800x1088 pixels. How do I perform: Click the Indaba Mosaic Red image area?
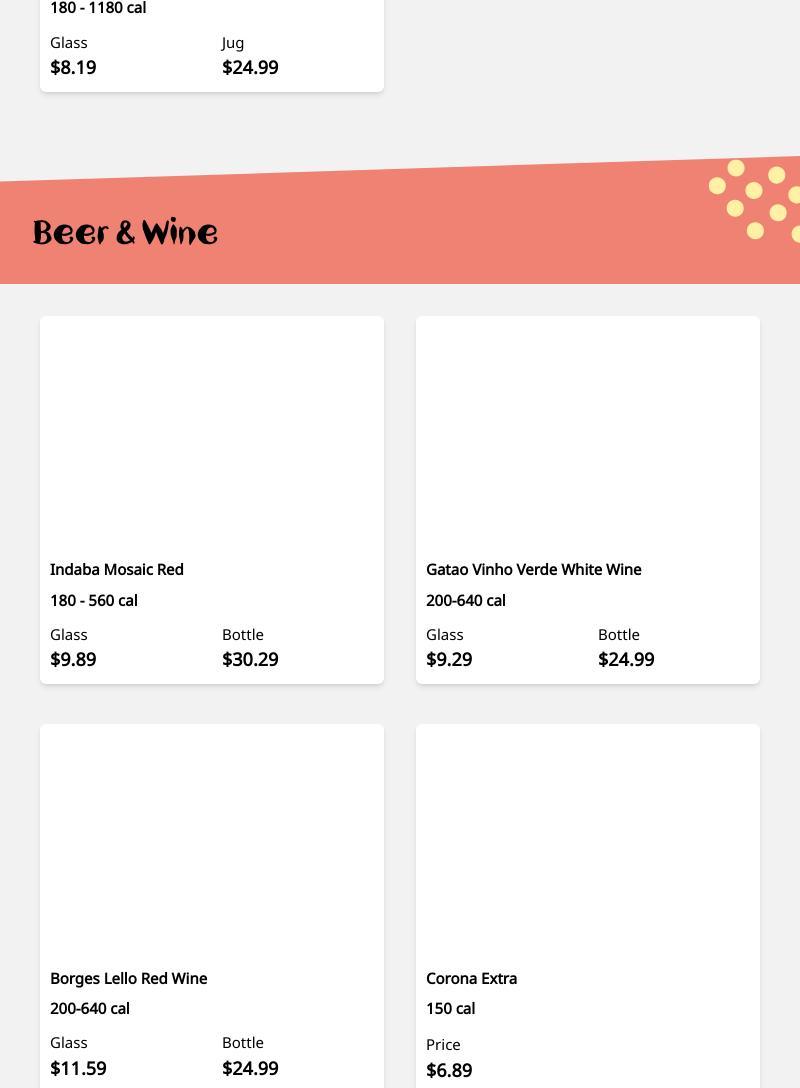212,433
